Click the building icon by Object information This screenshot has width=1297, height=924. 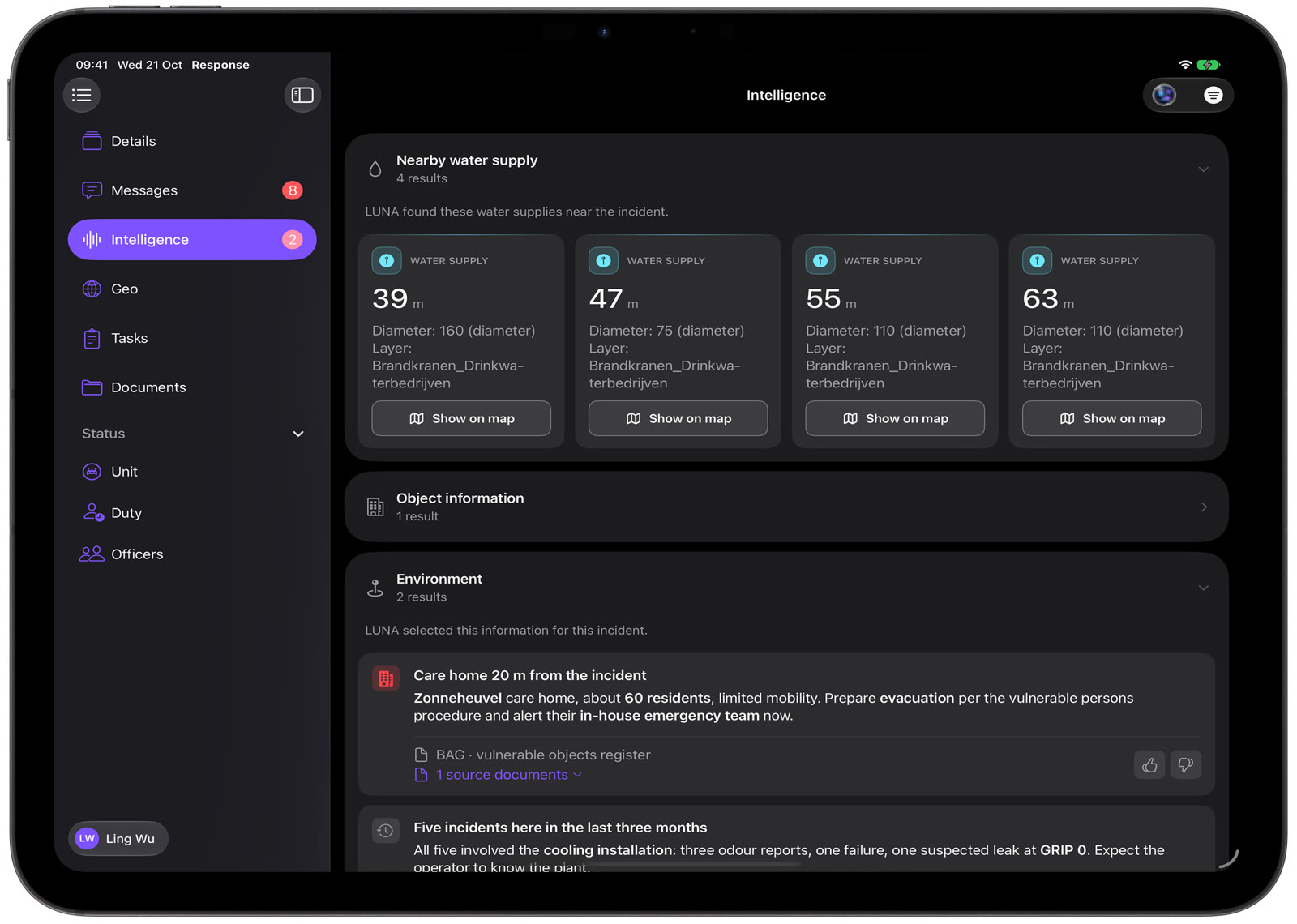click(375, 507)
